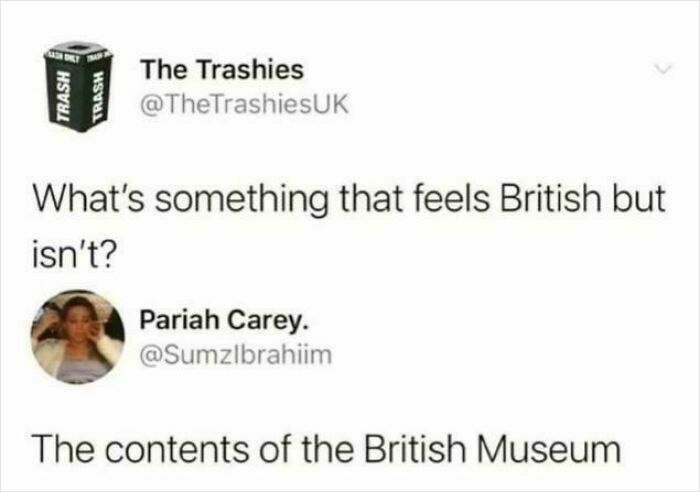
Task: Open The Trashies display name
Action: (x=222, y=70)
